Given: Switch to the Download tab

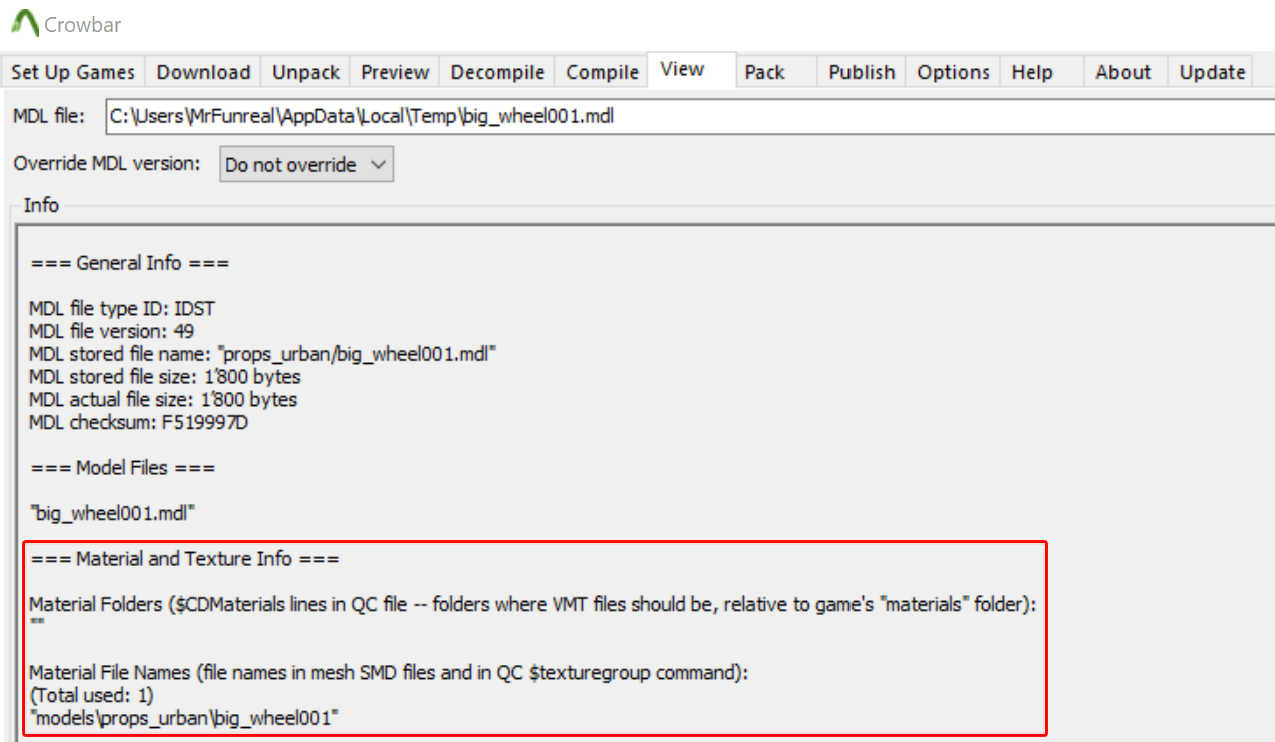Looking at the screenshot, I should (x=203, y=72).
